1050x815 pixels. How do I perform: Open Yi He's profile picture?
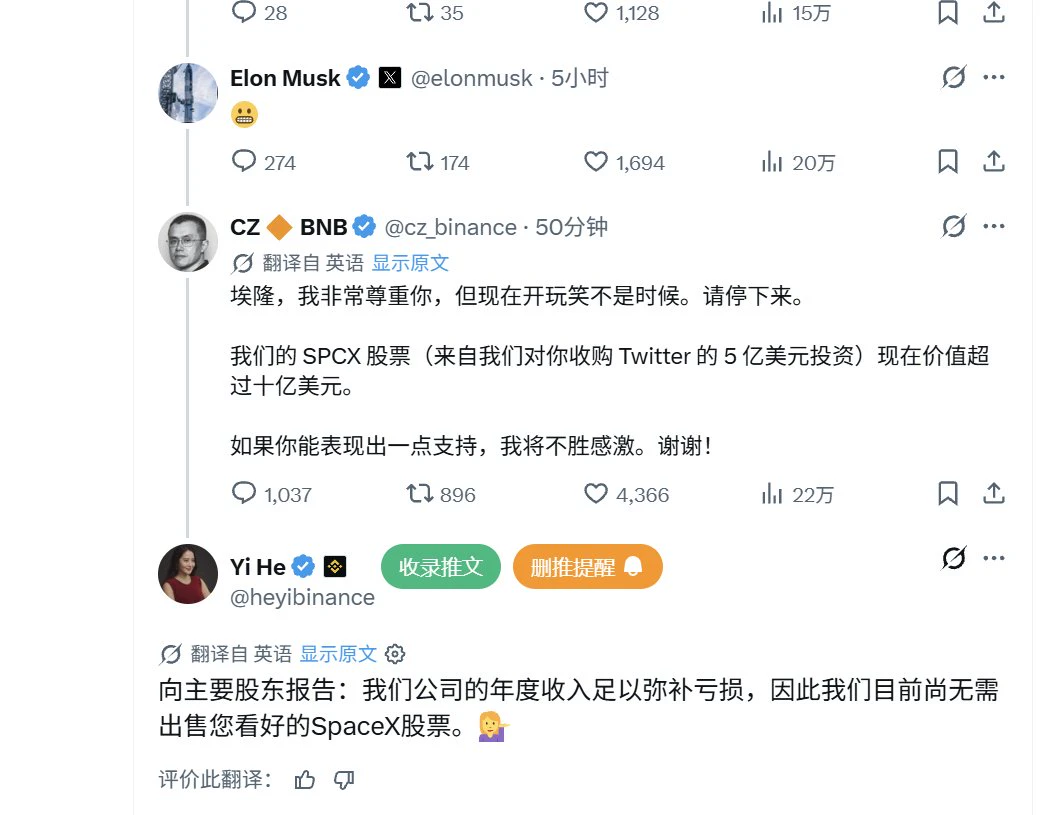[x=188, y=574]
